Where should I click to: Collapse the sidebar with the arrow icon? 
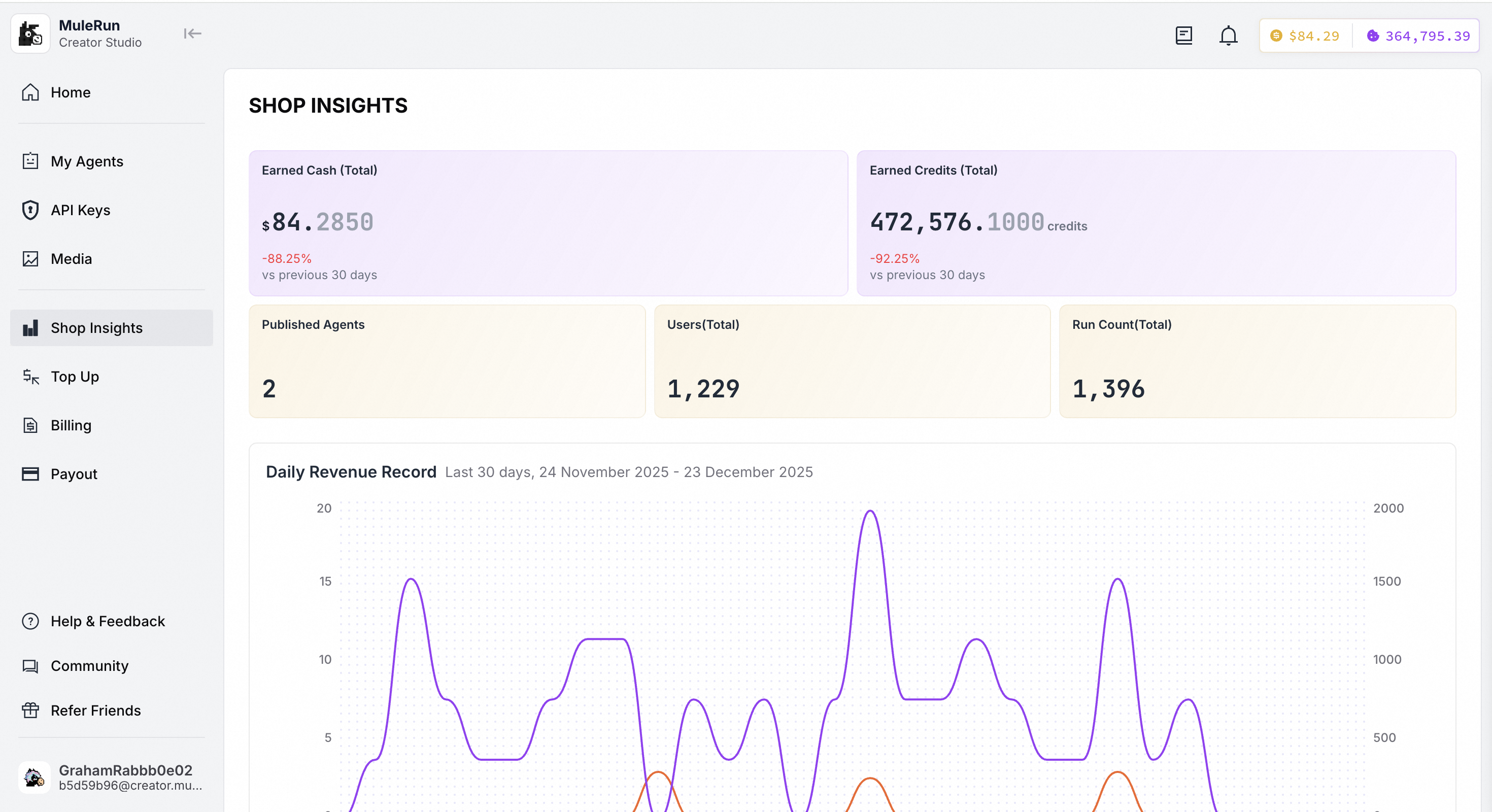(192, 33)
